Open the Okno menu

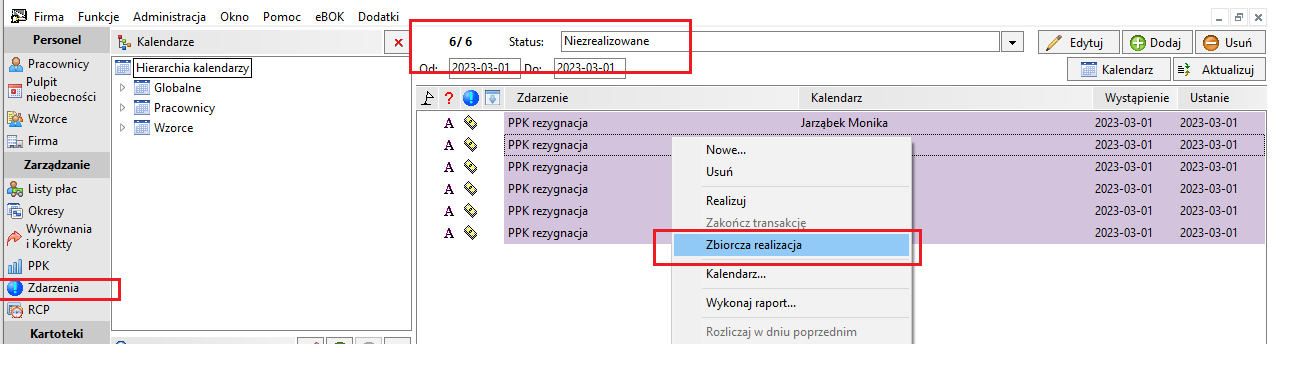(235, 17)
